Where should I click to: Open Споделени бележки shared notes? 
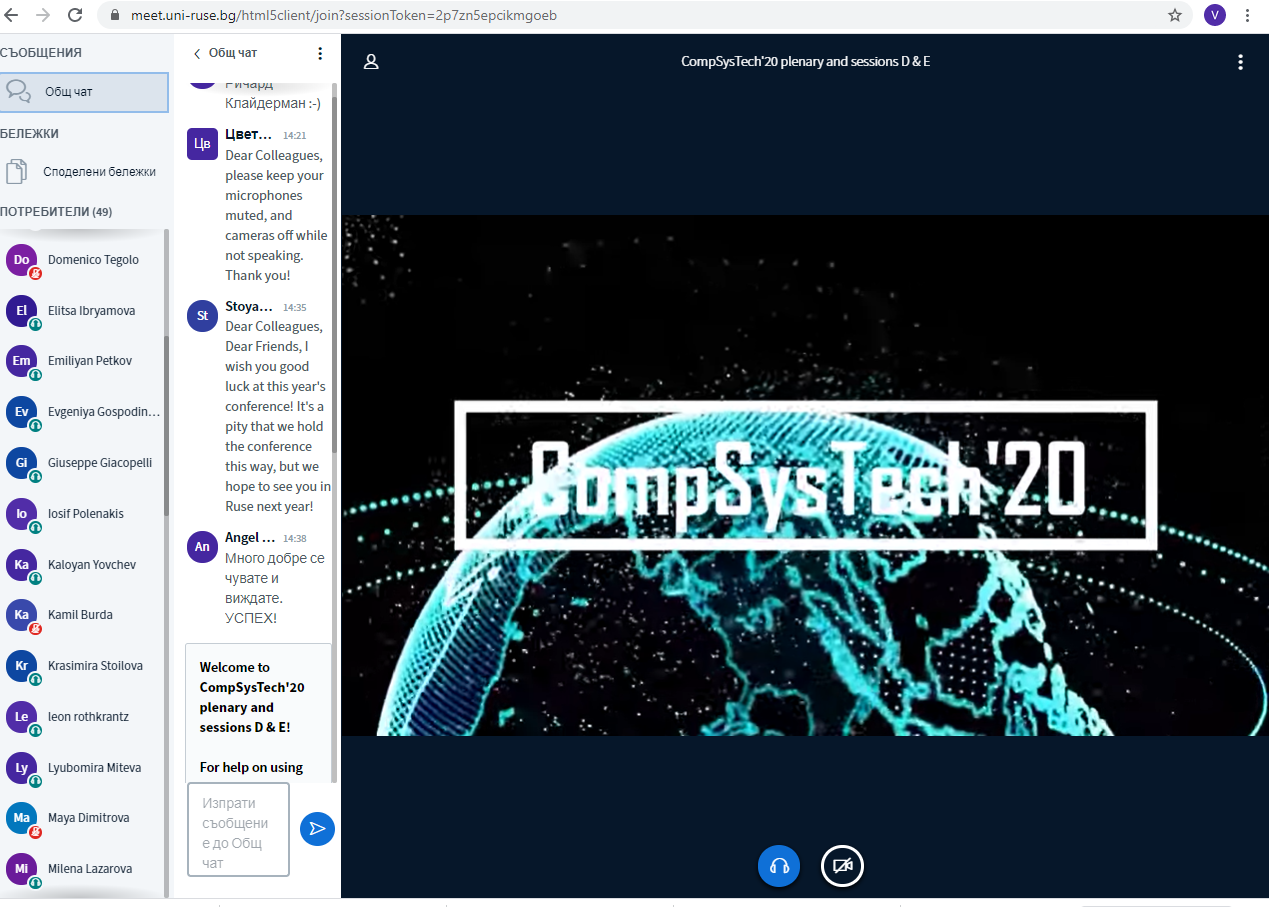click(x=84, y=172)
